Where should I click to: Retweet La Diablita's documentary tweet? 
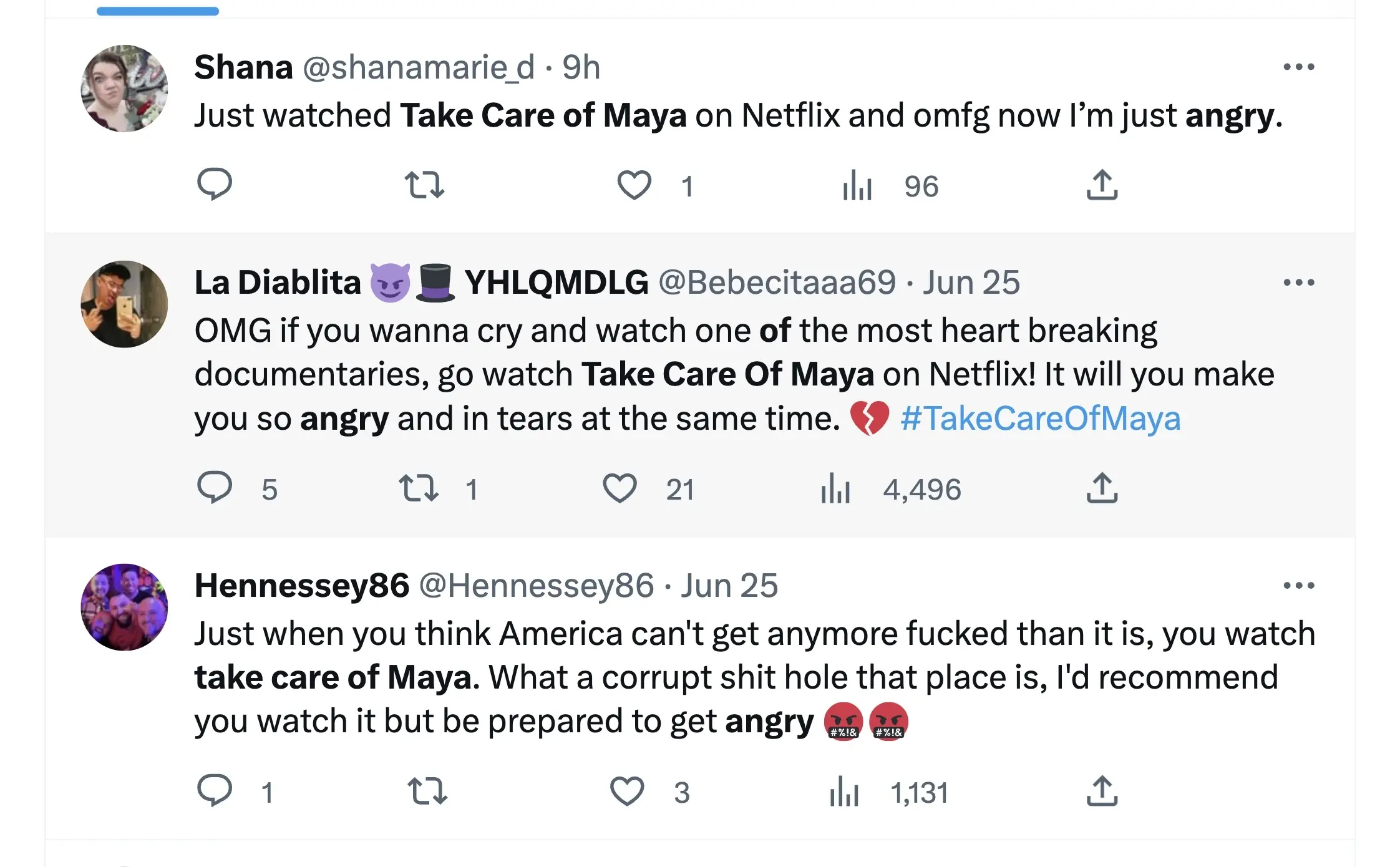coord(419,488)
